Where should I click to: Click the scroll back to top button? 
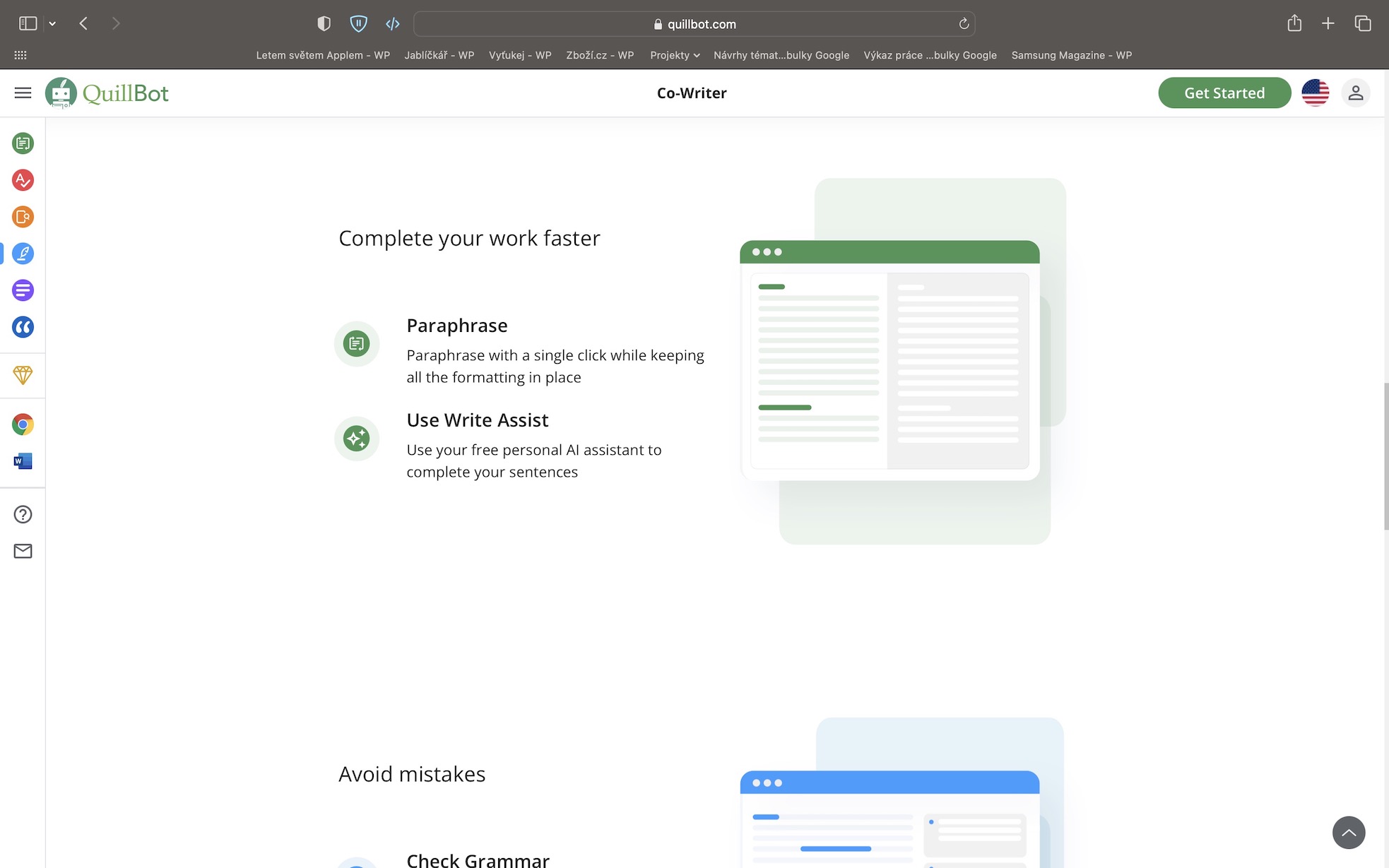tap(1348, 833)
